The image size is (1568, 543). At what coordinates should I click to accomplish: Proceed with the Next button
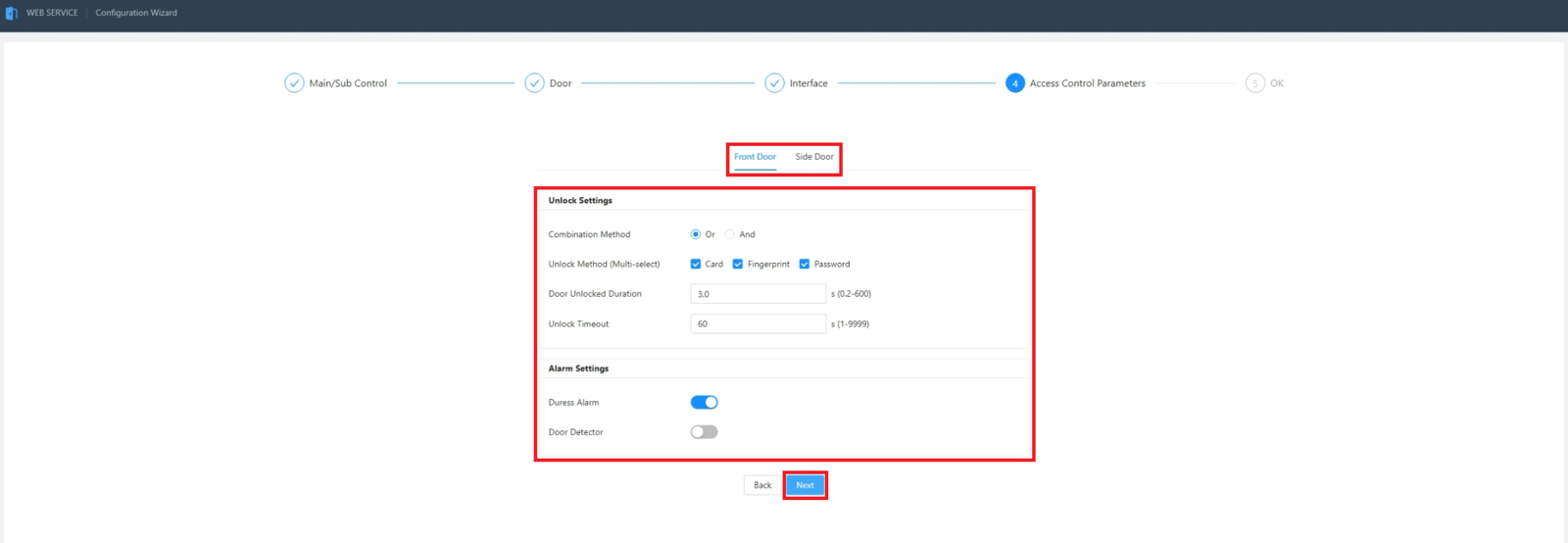805,485
